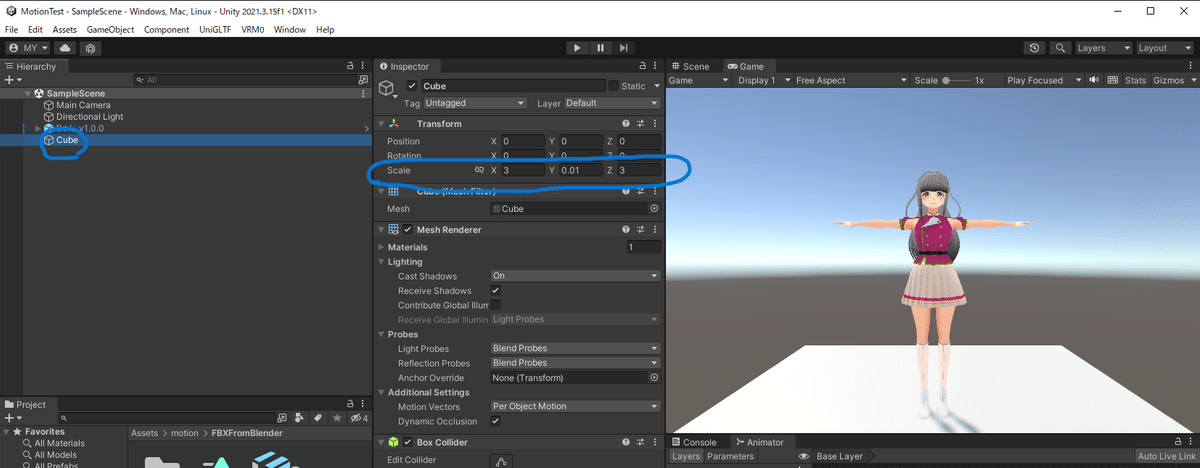Viewport: 1200px width, 468px height.
Task: Open the undo history icon
Action: (x=1034, y=48)
